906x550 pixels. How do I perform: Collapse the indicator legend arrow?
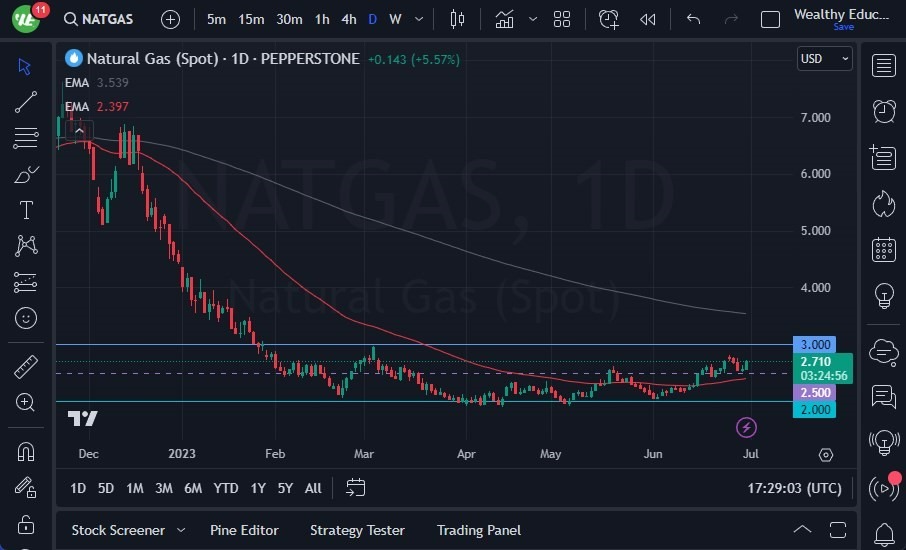[x=78, y=130]
